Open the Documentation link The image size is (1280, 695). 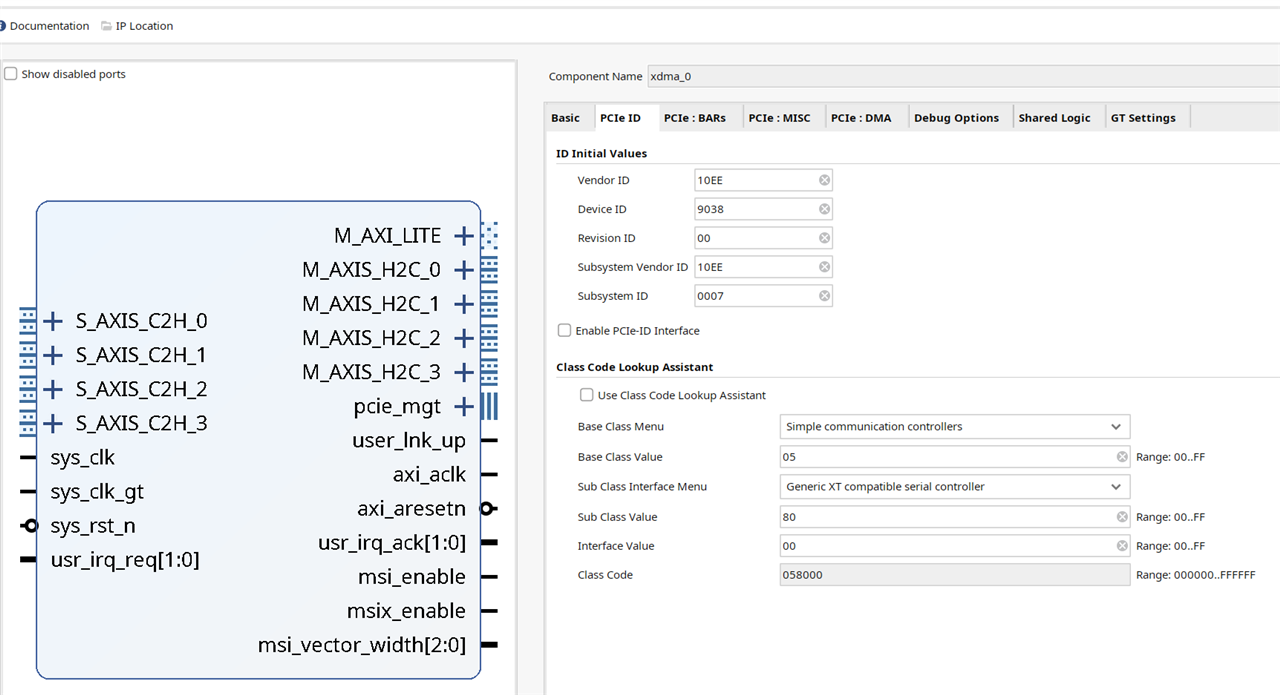(x=49, y=26)
